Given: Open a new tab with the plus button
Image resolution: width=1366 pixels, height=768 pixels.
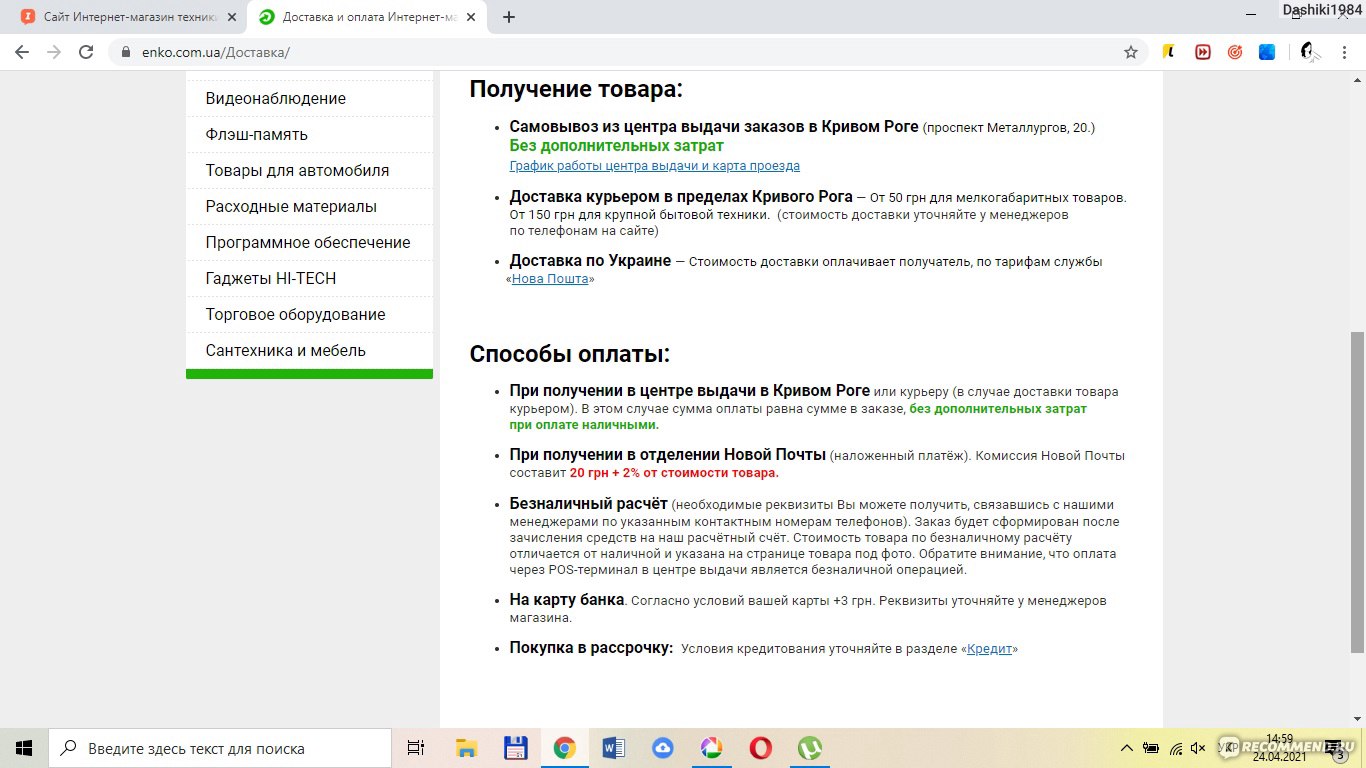Looking at the screenshot, I should pos(509,17).
